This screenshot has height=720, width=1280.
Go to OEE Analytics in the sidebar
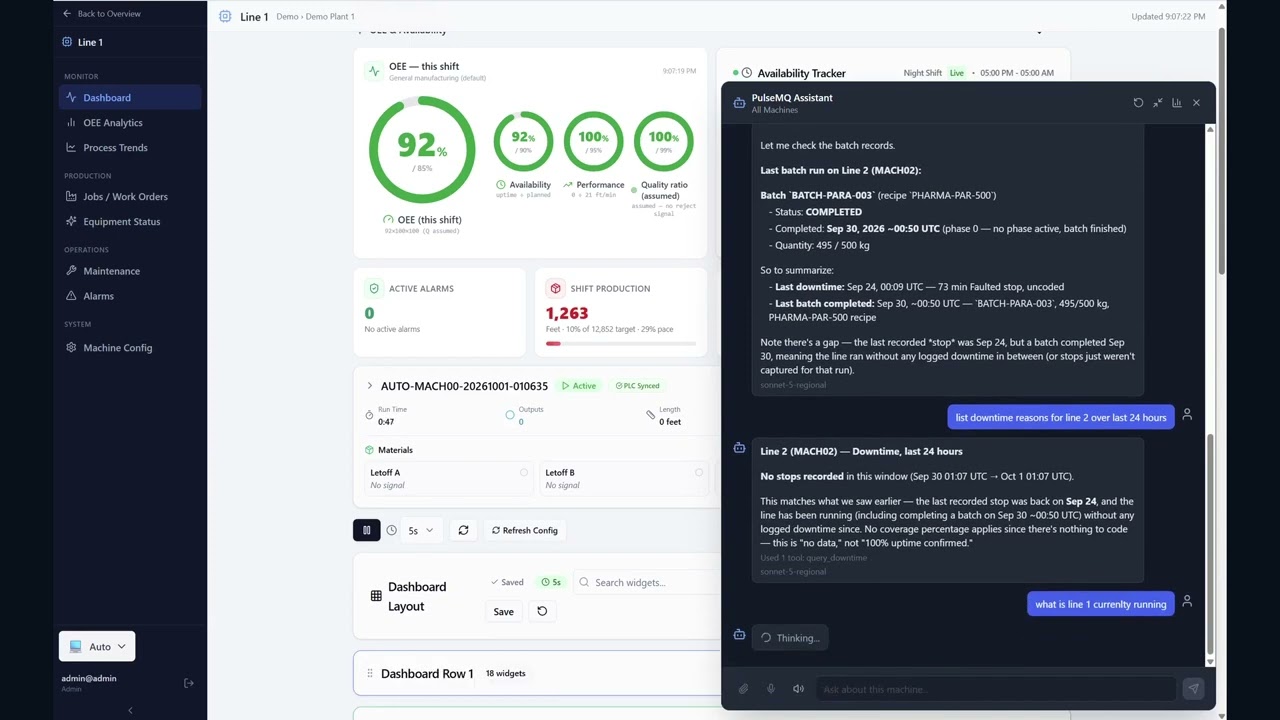130,123
